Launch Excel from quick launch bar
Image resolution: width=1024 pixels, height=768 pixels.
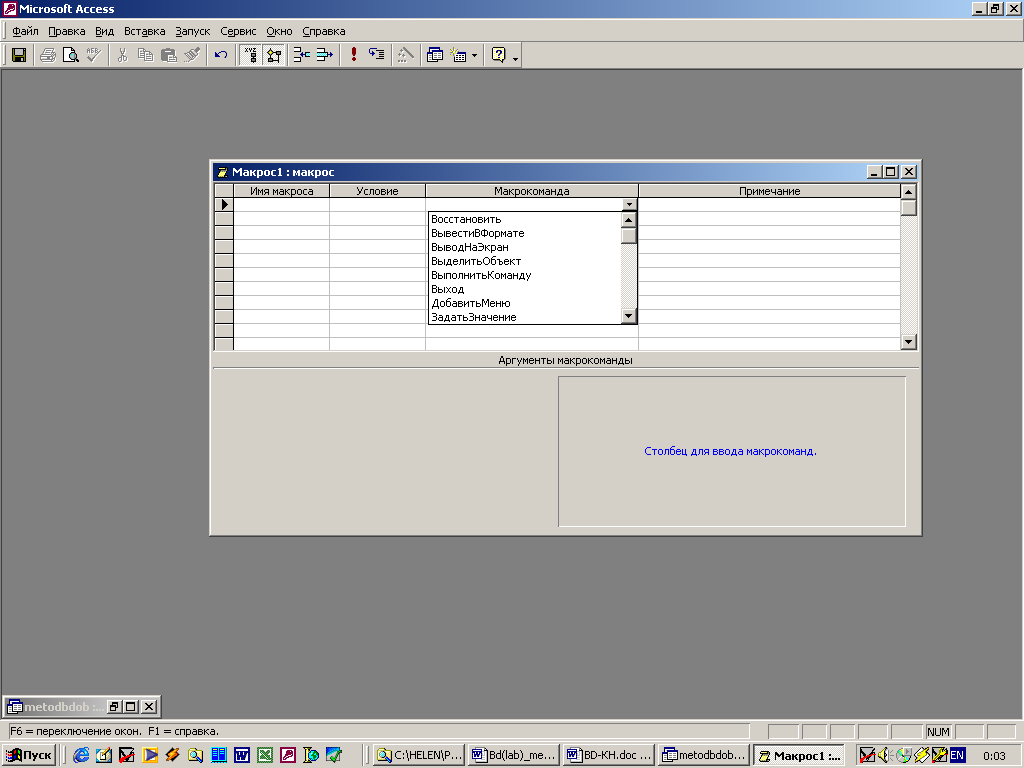264,756
